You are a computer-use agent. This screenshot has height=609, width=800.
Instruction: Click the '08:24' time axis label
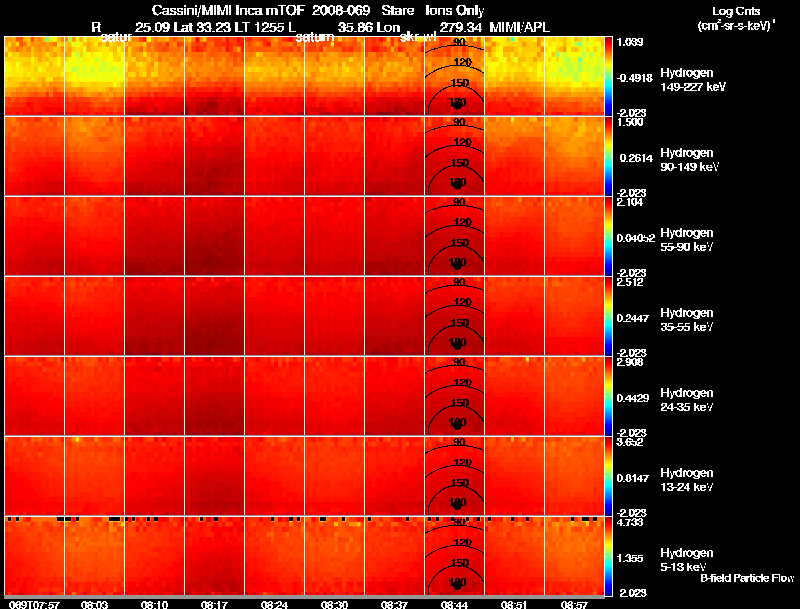coord(274,604)
